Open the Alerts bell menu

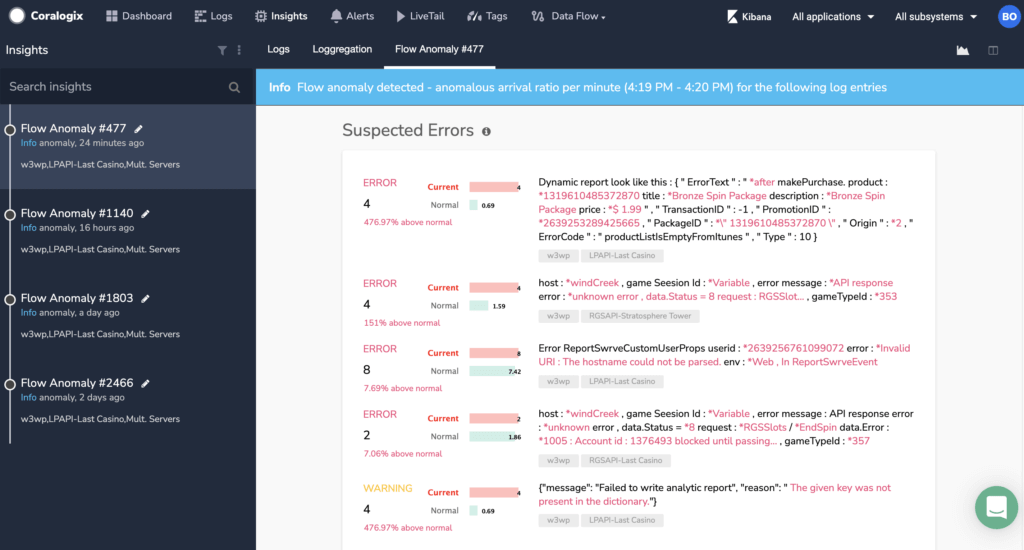click(352, 16)
